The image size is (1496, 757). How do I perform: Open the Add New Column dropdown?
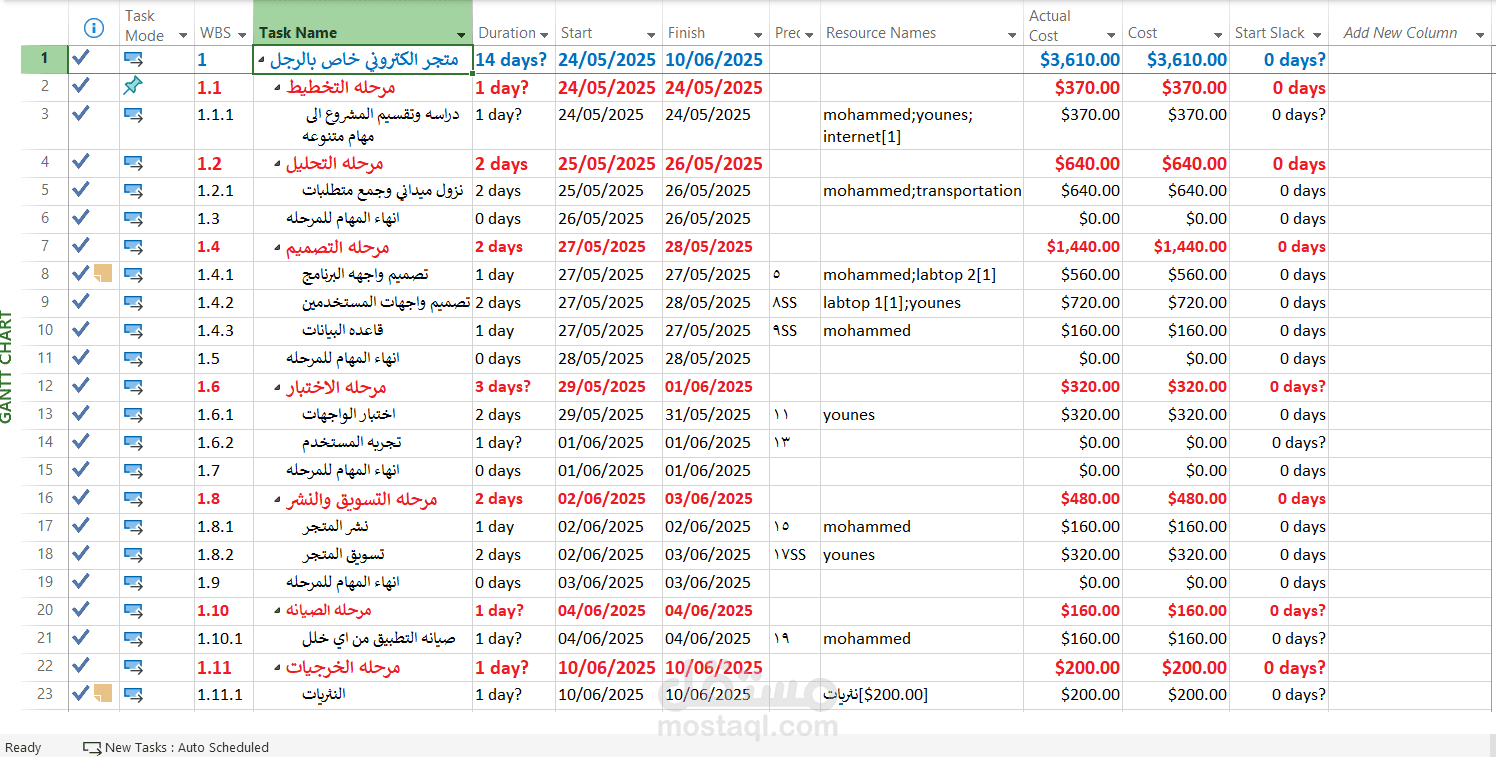(1480, 35)
